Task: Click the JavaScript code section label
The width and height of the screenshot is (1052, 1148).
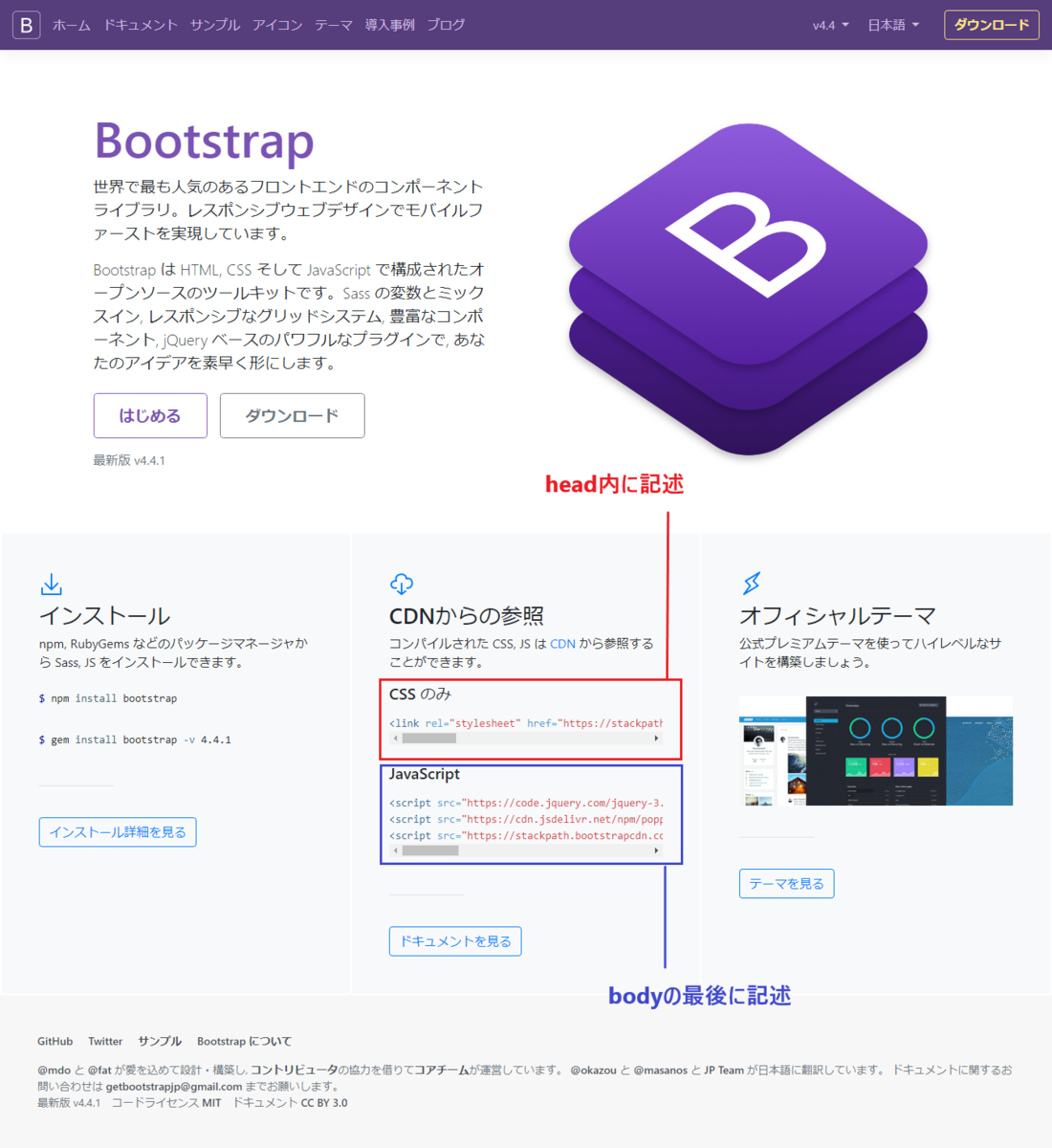Action: (425, 774)
